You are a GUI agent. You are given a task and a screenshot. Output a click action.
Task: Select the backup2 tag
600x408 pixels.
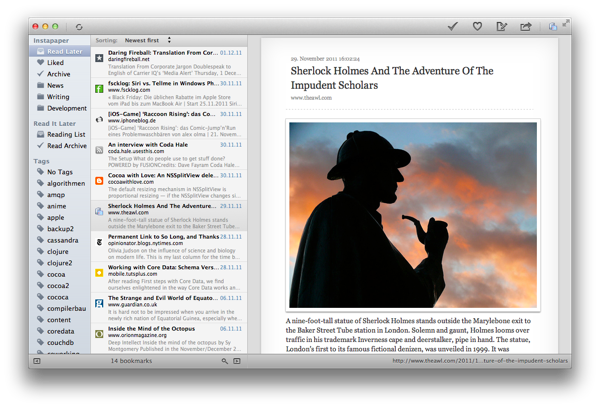point(60,228)
